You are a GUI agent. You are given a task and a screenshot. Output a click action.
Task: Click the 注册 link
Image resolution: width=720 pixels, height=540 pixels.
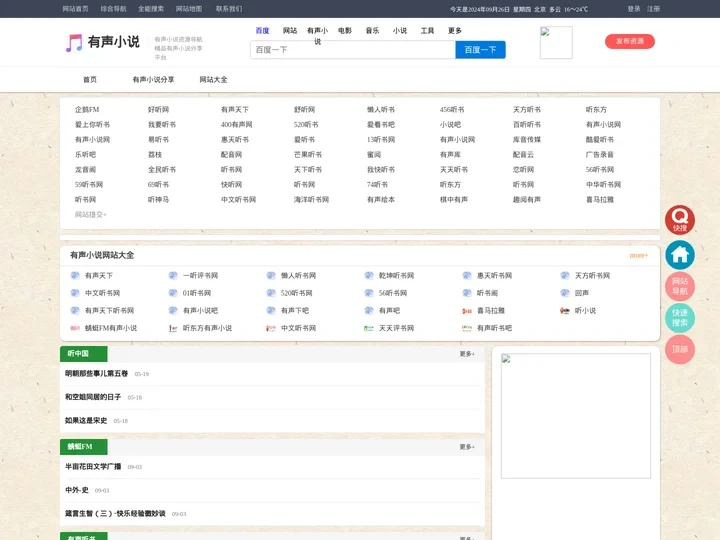click(x=653, y=9)
